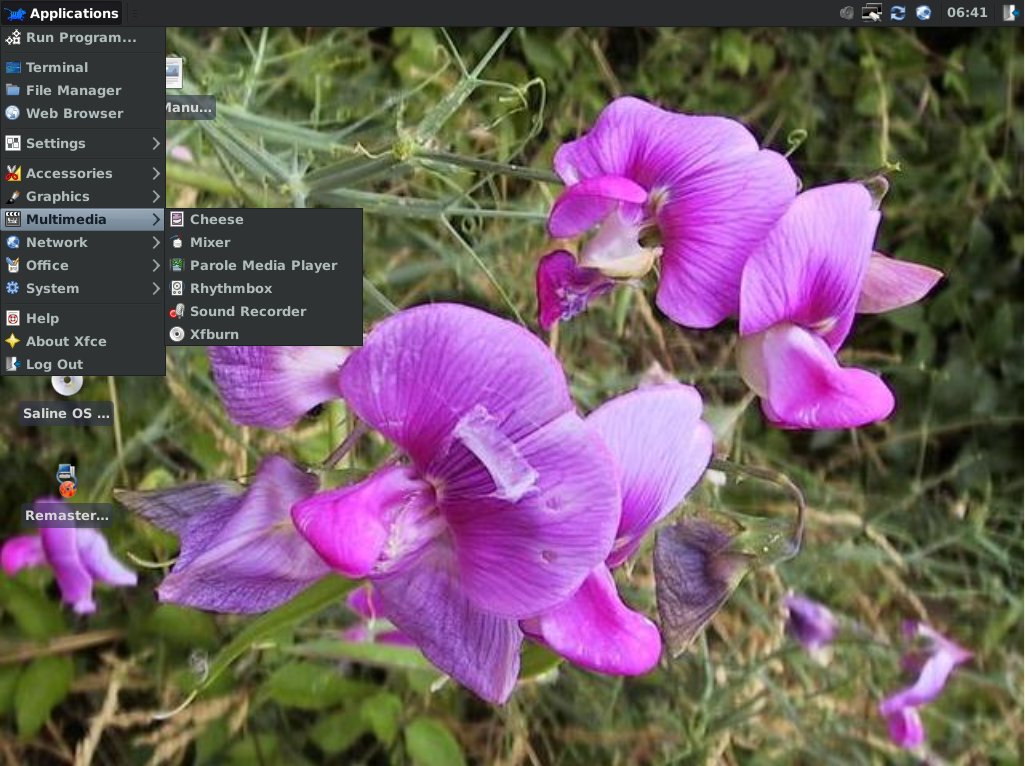Click the panel logout door icon
1025x766 pixels.
click(x=1011, y=13)
